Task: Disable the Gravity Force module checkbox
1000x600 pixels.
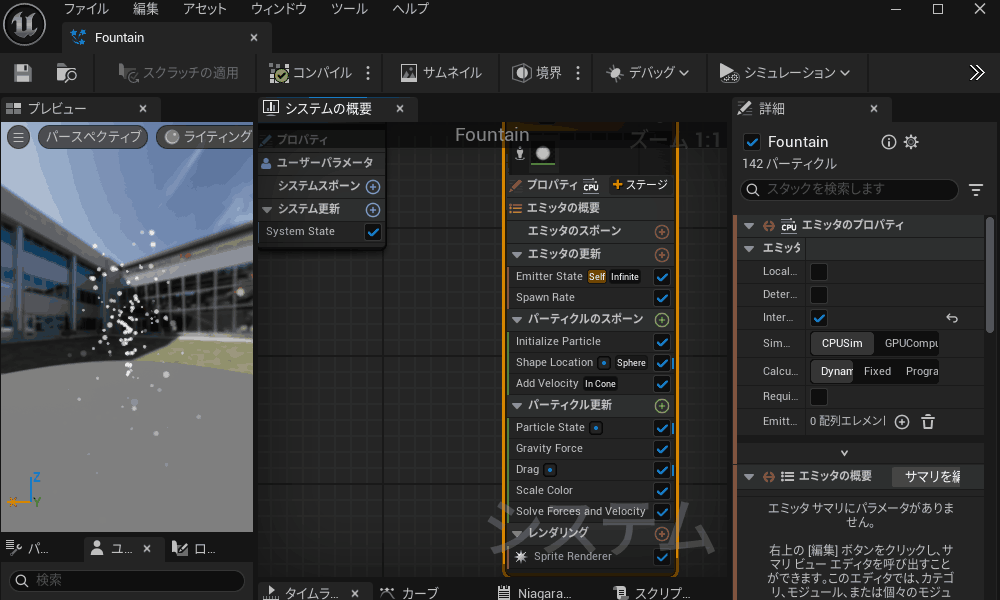Action: coord(661,449)
